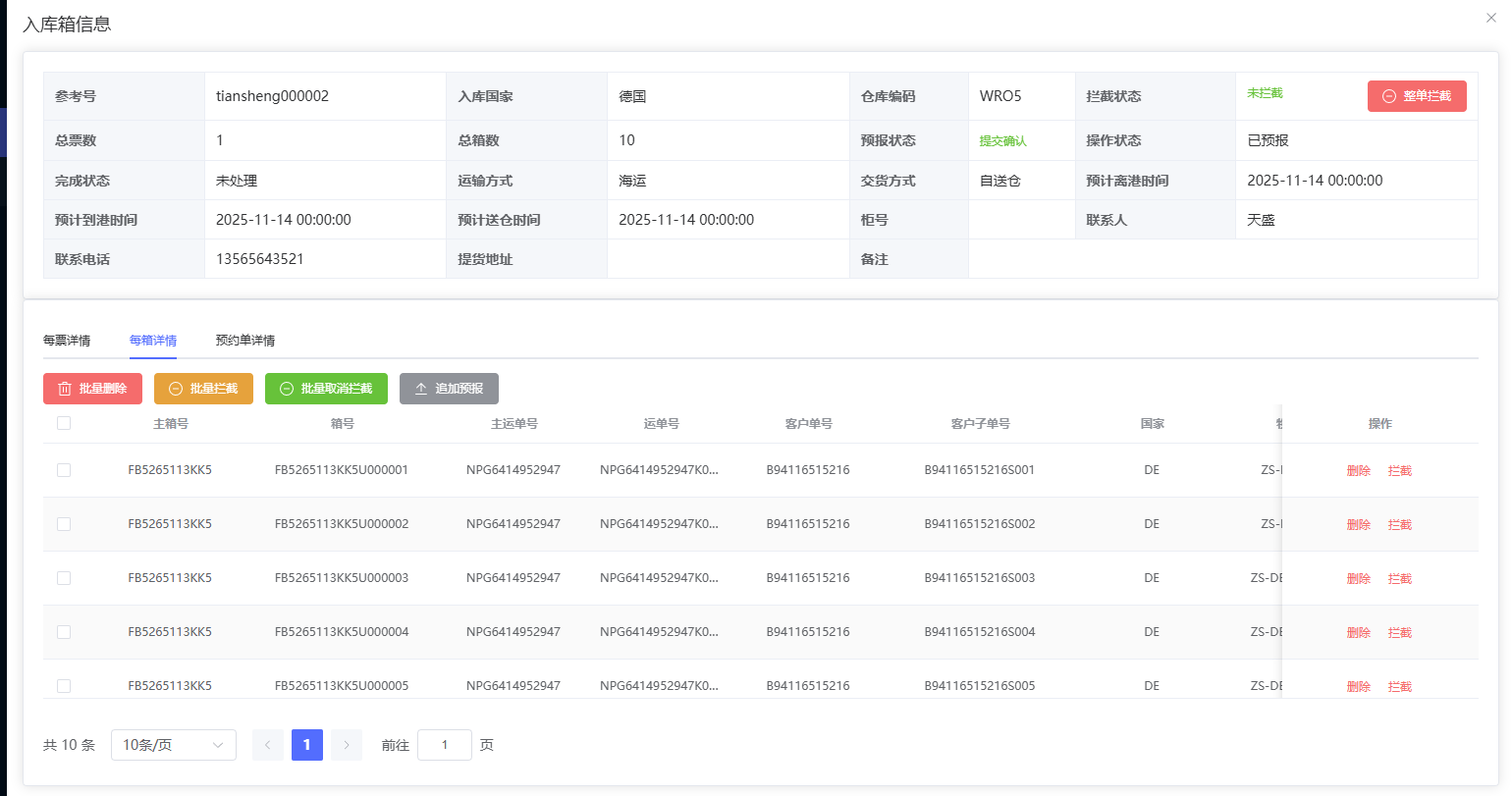Intercept (拦截) the row ending S002
Screen dimensions: 1512x796
1399,525
